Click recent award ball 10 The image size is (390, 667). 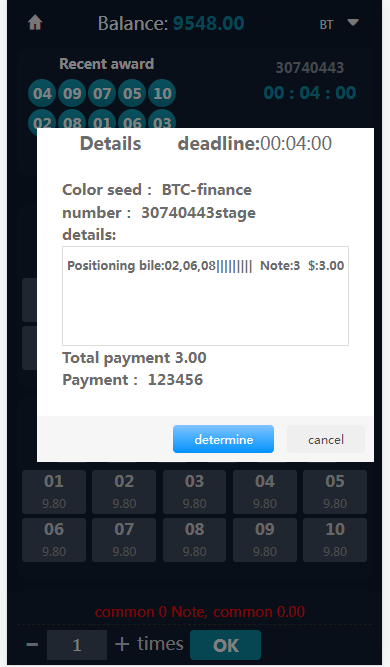click(162, 93)
